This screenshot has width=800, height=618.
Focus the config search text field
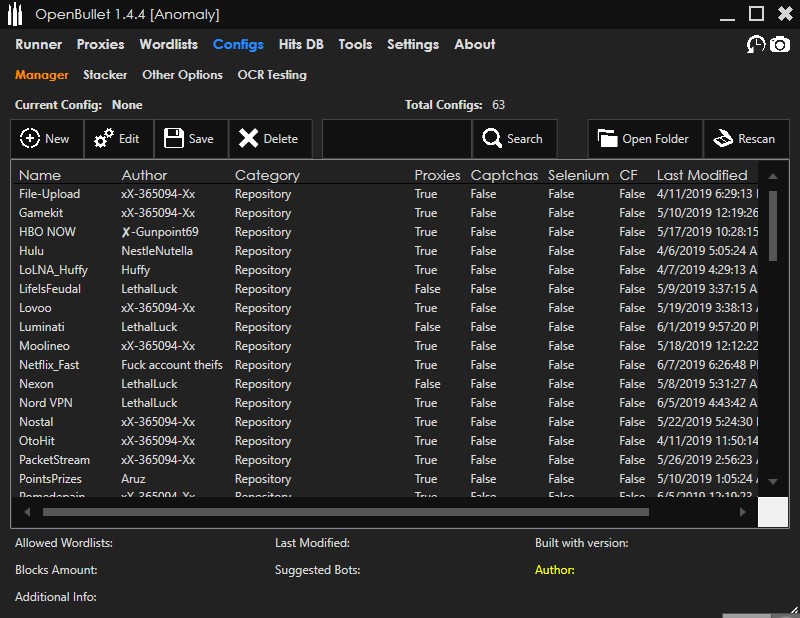click(396, 139)
